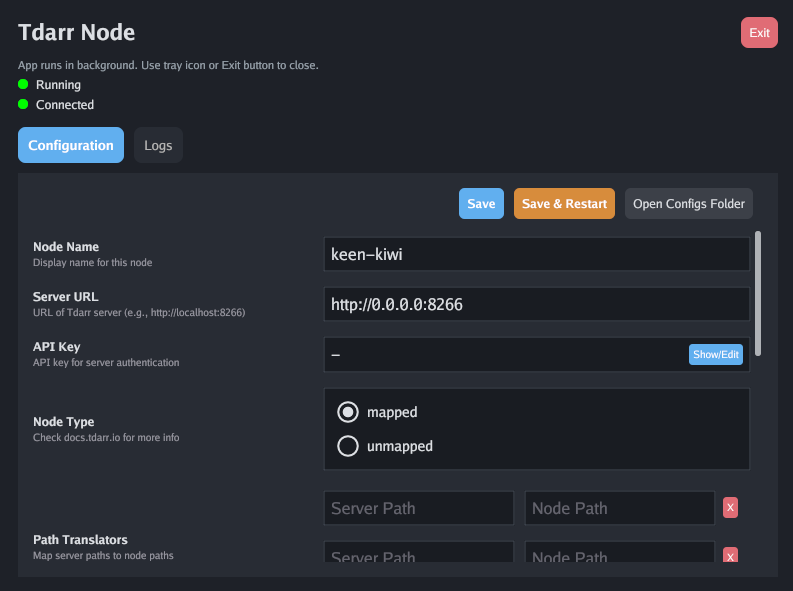Select the API Key input field
The image size is (793, 591).
[x=505, y=354]
